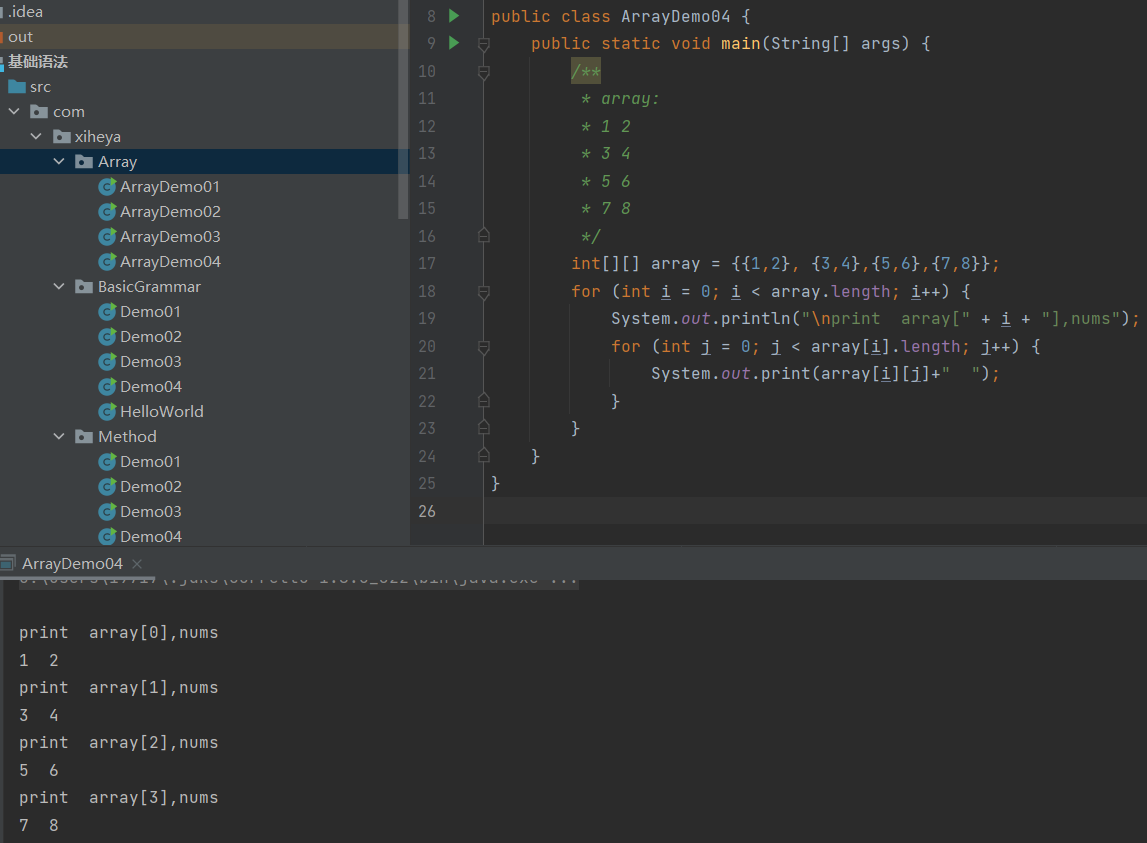The image size is (1147, 843).
Task: Close the ArrayDemo04 run tab
Action: [x=137, y=563]
